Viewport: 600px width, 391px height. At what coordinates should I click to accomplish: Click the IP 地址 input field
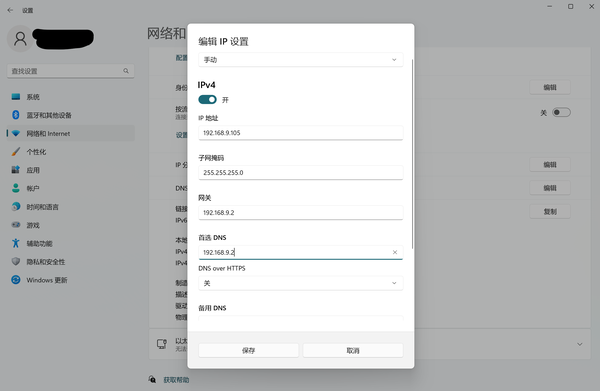coord(301,133)
